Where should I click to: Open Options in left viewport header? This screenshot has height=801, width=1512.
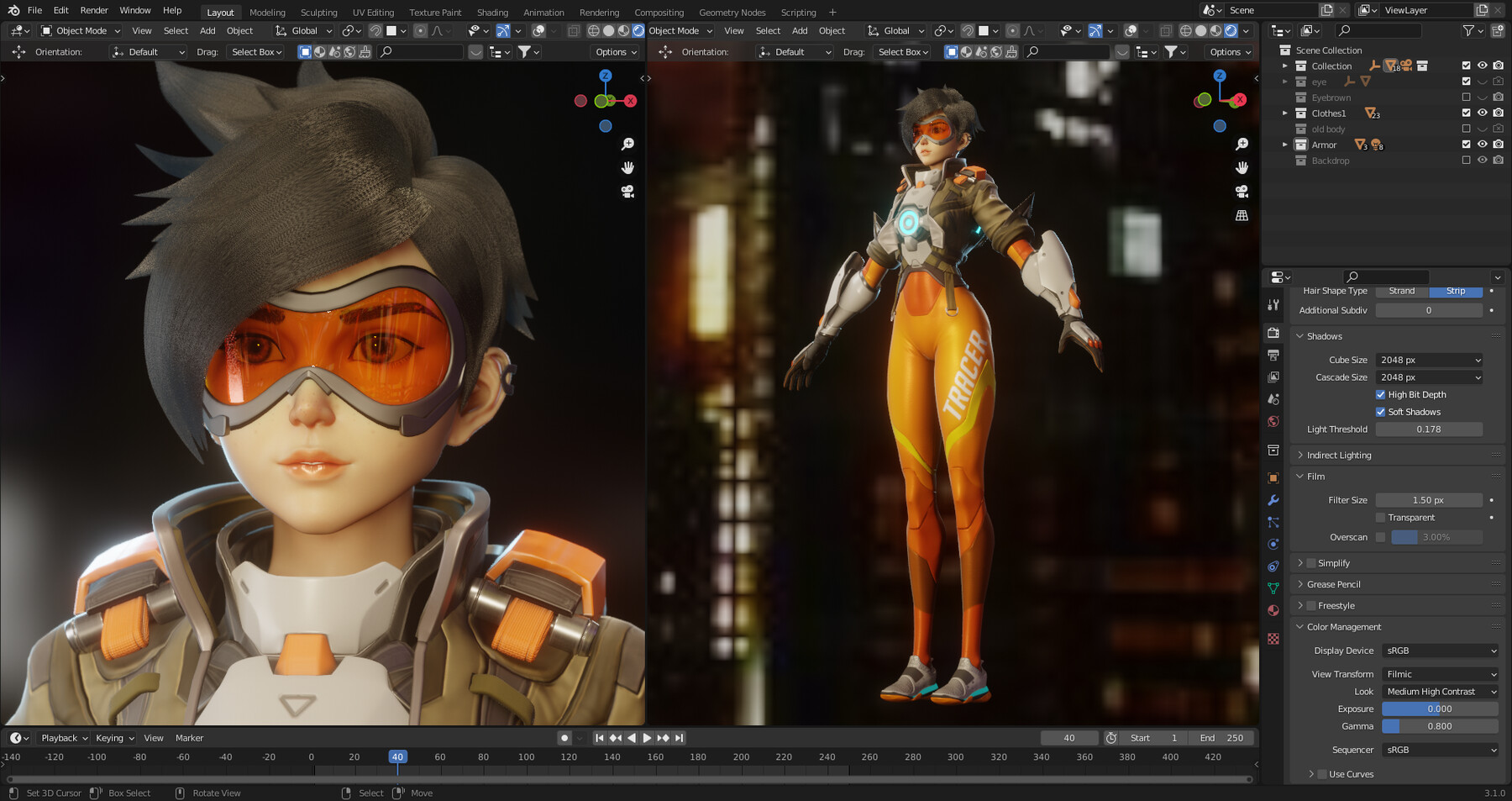click(x=617, y=52)
